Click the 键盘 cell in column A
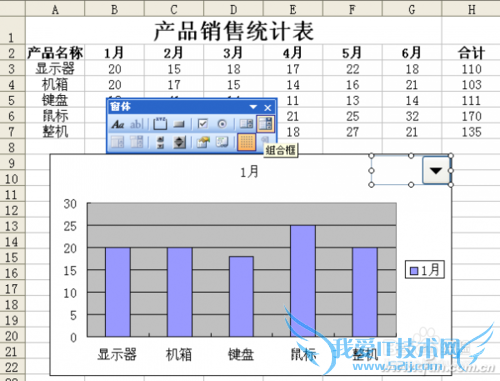Viewport: 500px width, 381px height. (x=55, y=100)
